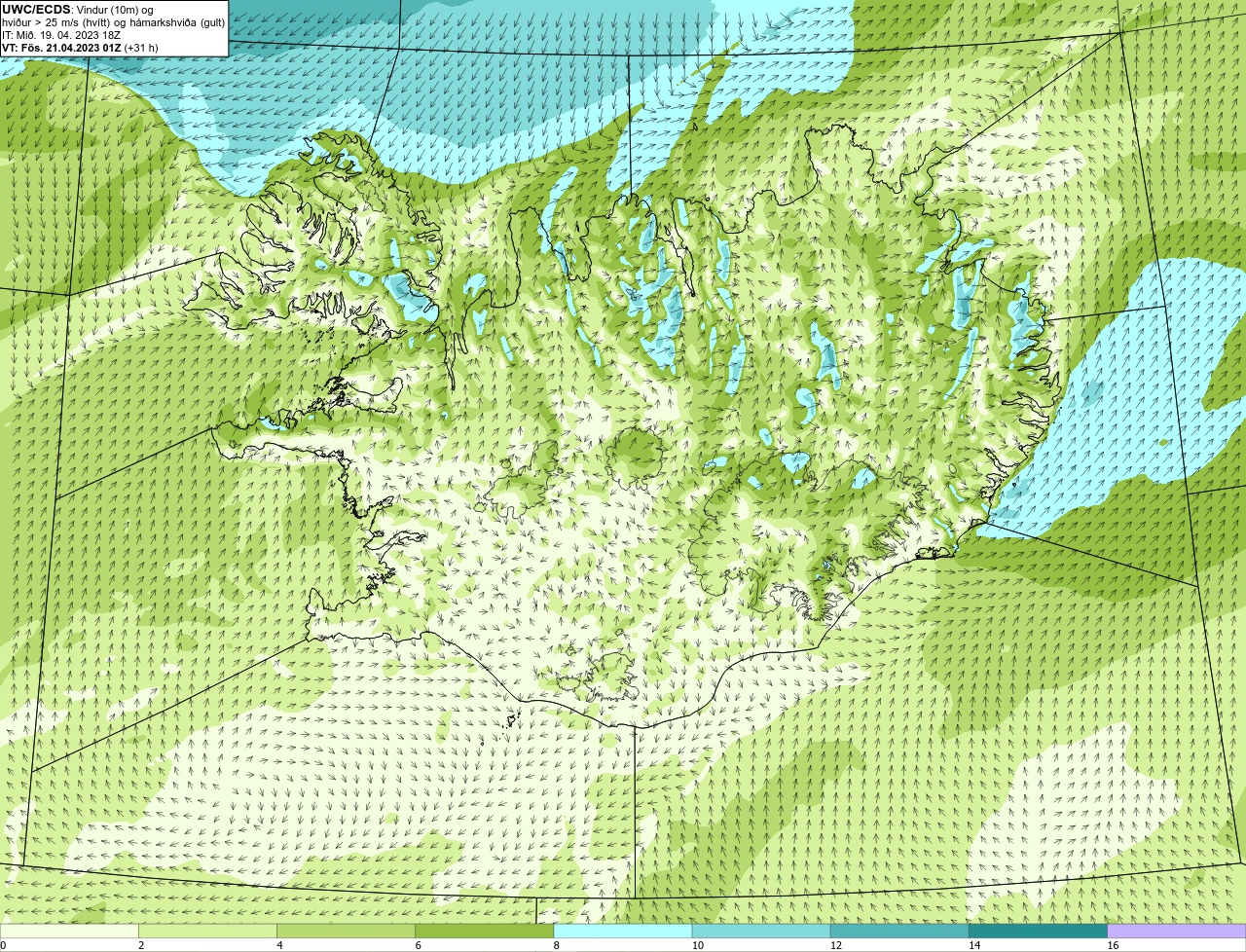This screenshot has height=952, width=1246.
Task: Click the 2–4 m/s light green color segment
Action: (208, 932)
